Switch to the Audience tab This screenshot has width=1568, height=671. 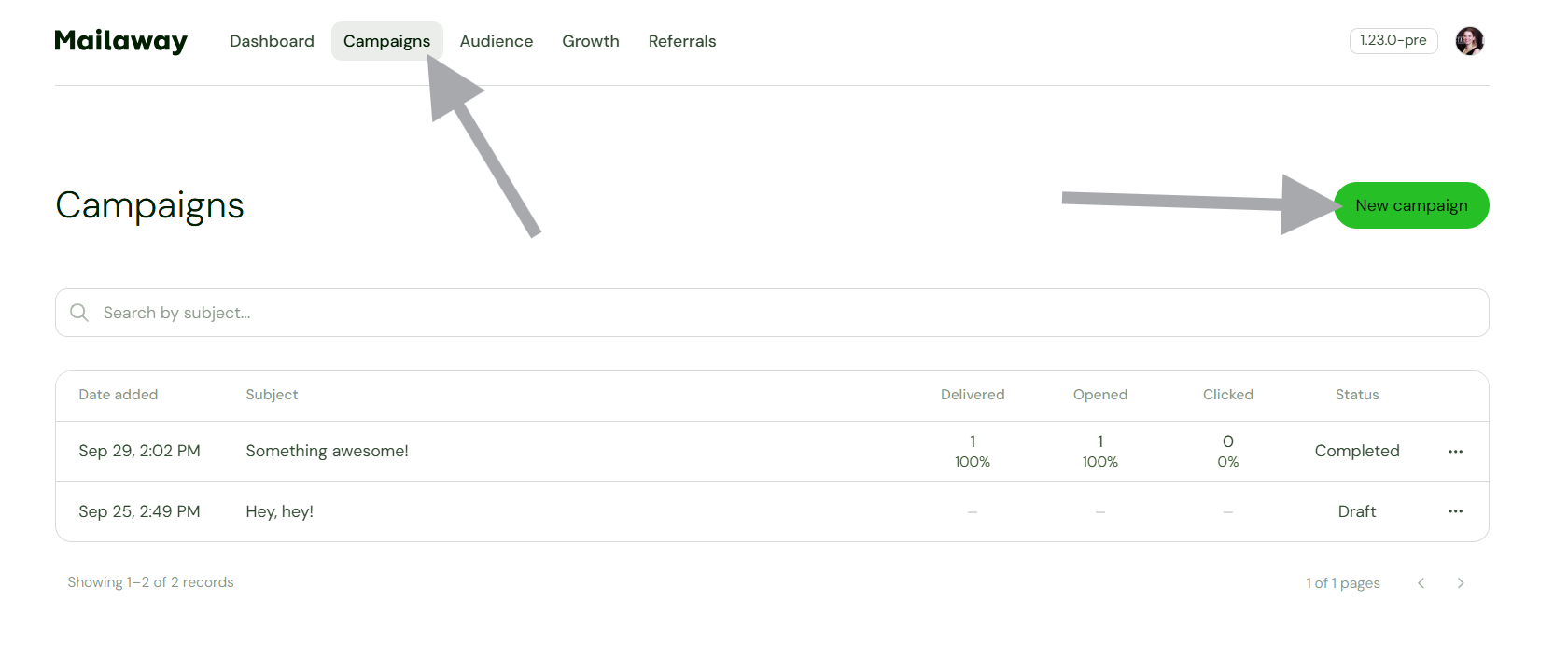tap(497, 41)
